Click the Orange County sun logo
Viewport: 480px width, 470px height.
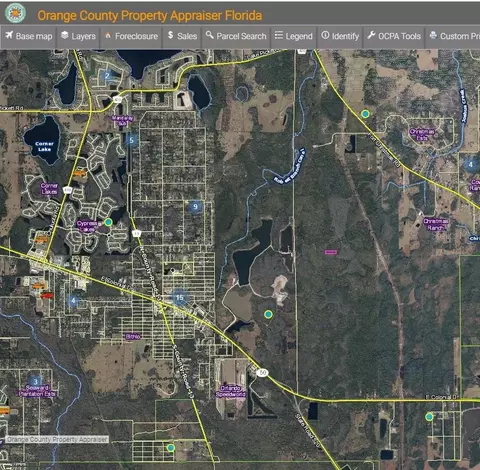(x=15, y=13)
